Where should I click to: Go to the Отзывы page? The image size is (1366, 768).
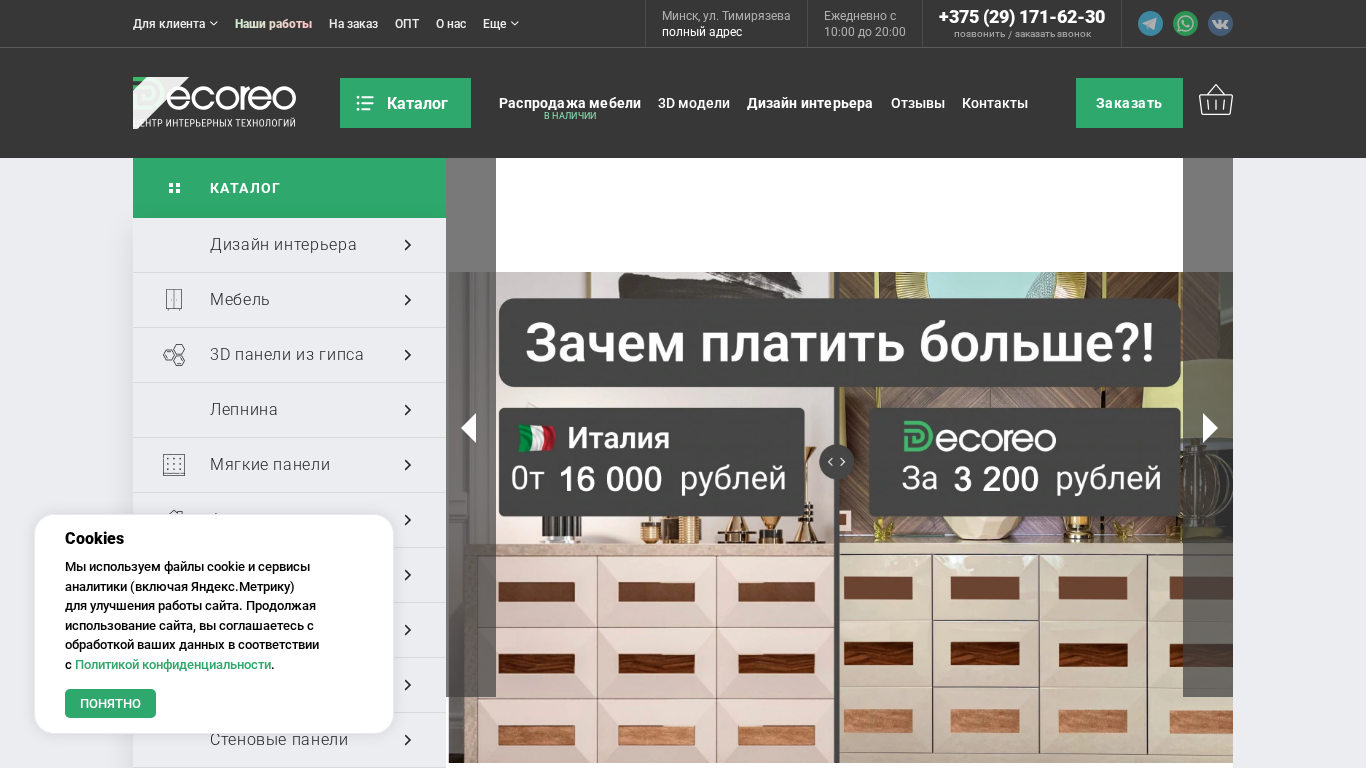(x=917, y=103)
